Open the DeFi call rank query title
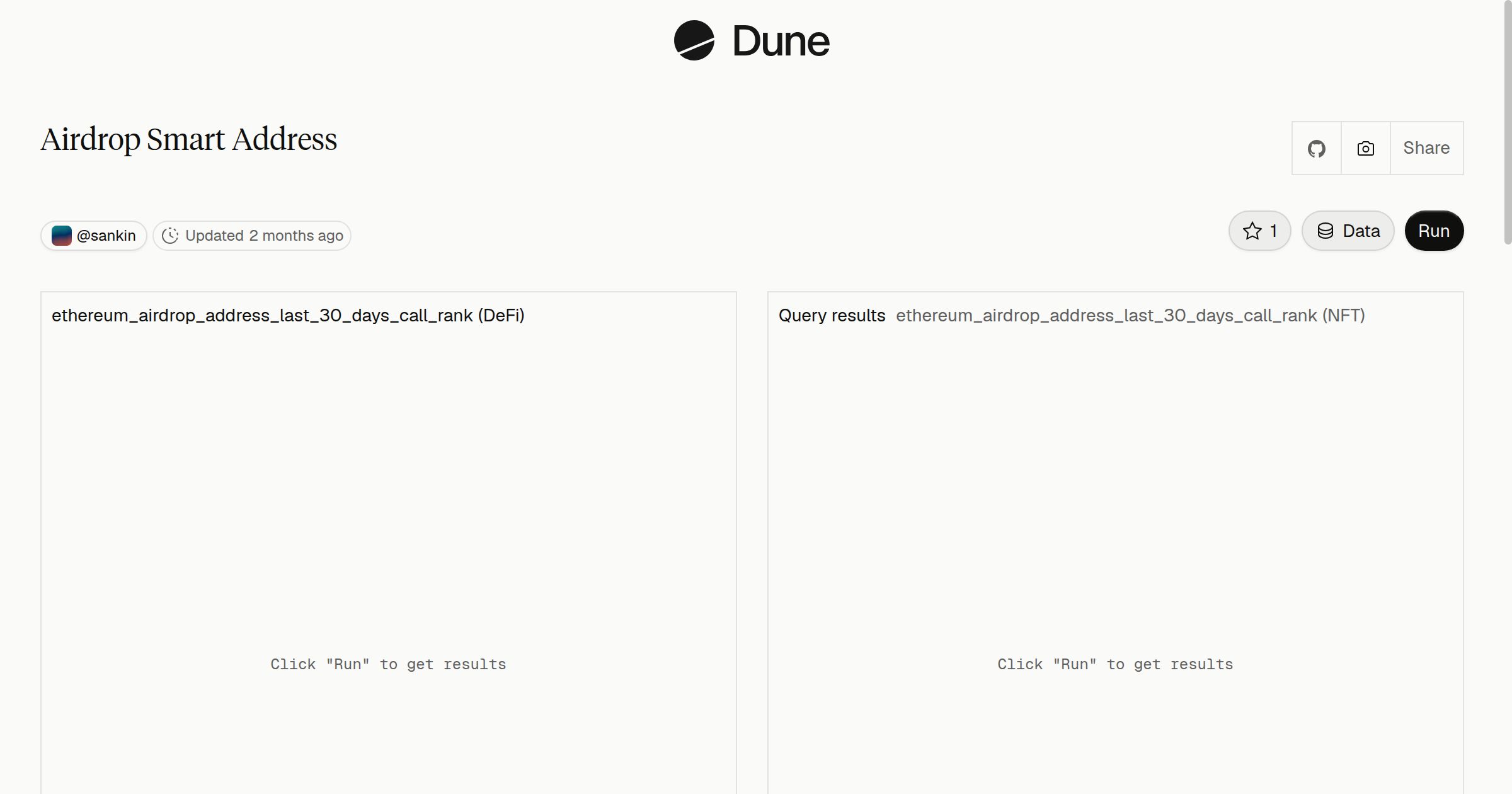This screenshot has height=794, width=1512. point(288,315)
